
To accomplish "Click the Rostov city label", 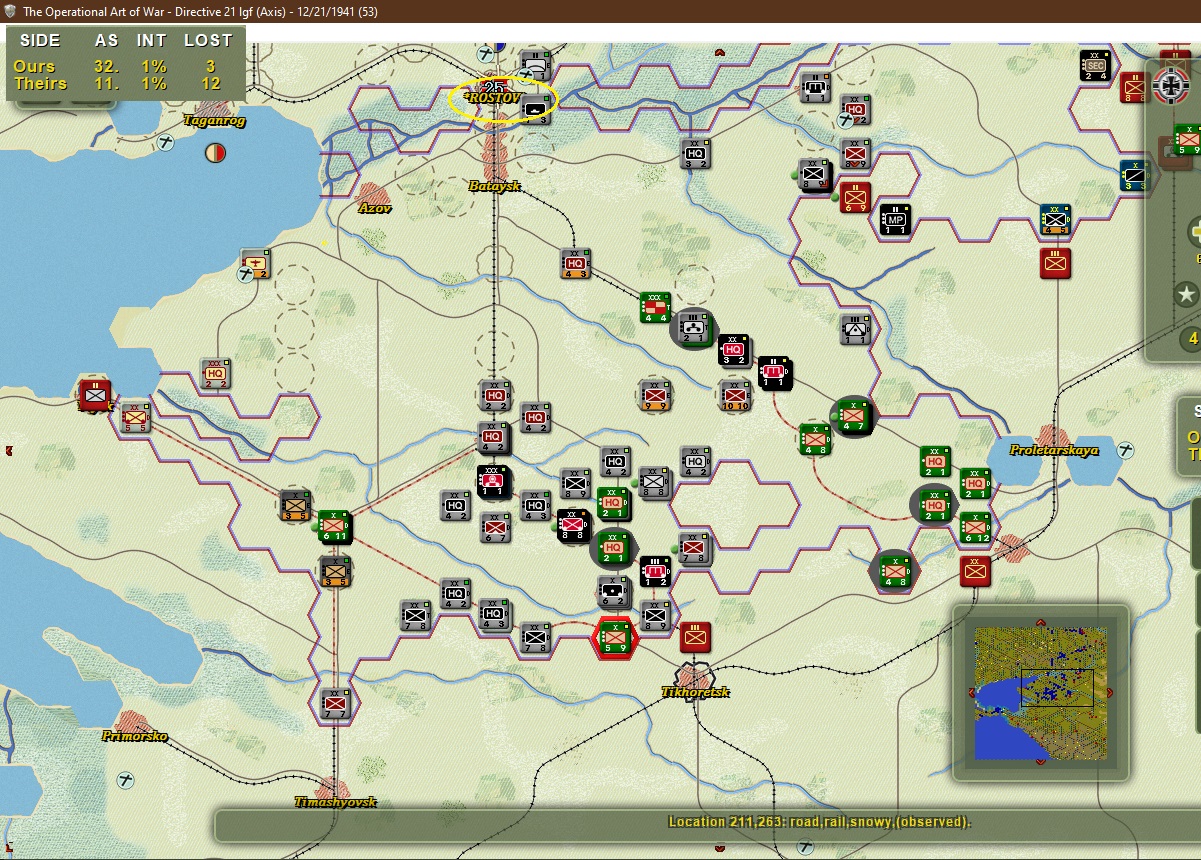I will [x=491, y=98].
